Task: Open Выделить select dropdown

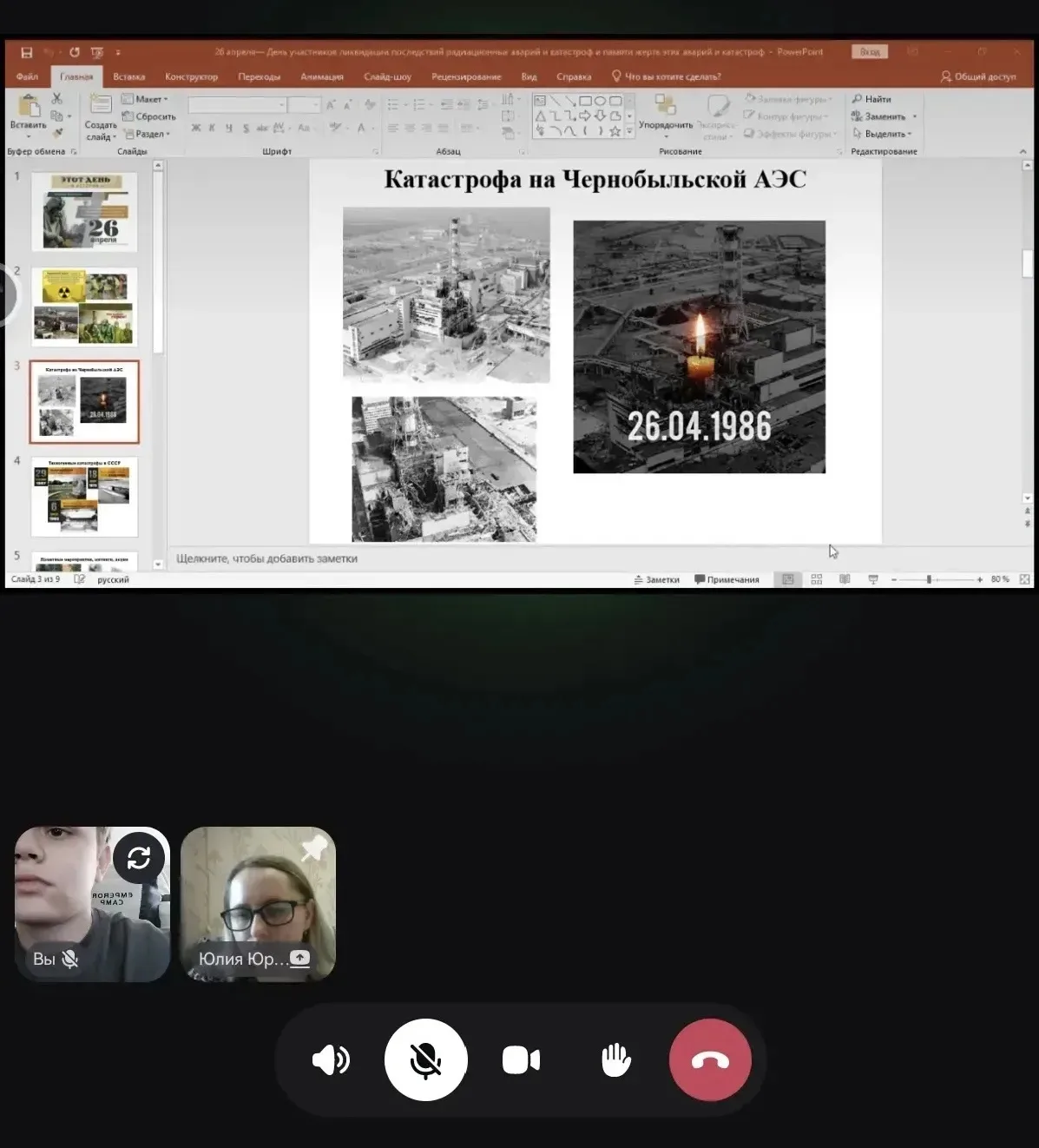Action: (x=882, y=134)
